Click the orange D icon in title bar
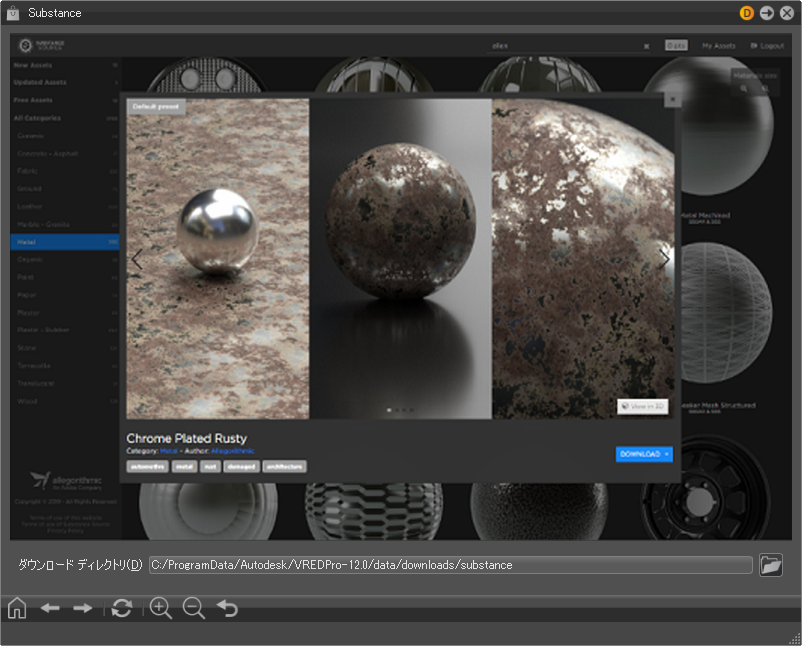This screenshot has height=646, width=802. click(x=747, y=13)
